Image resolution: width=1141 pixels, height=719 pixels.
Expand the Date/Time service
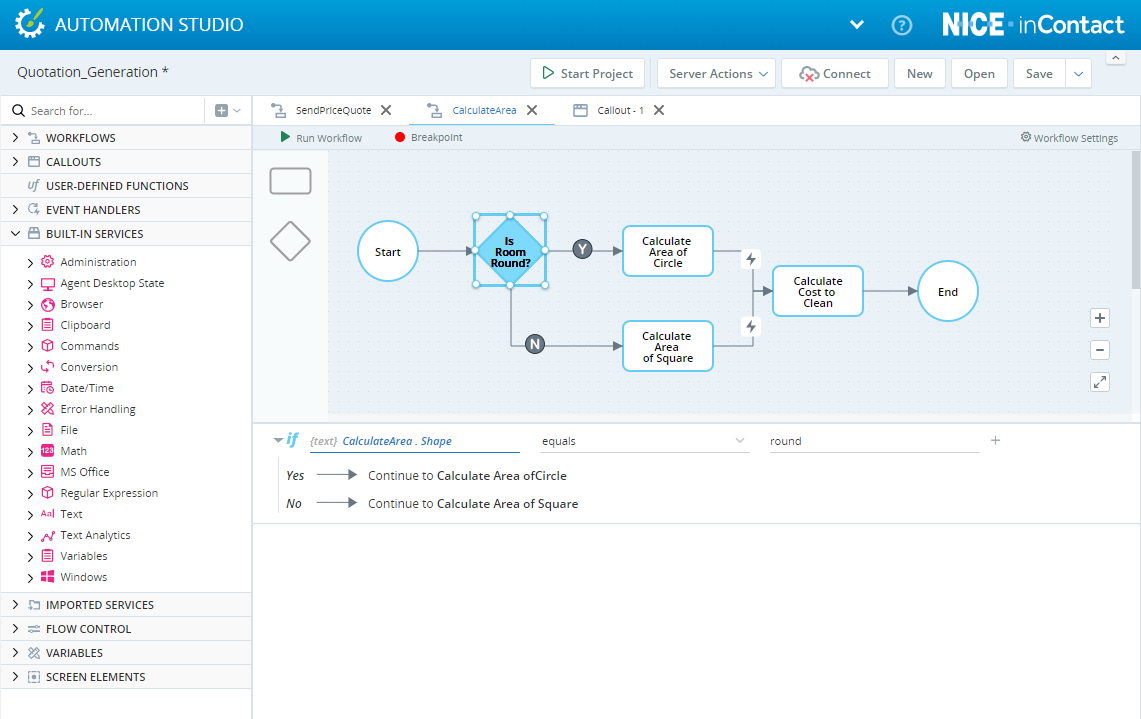click(x=30, y=389)
